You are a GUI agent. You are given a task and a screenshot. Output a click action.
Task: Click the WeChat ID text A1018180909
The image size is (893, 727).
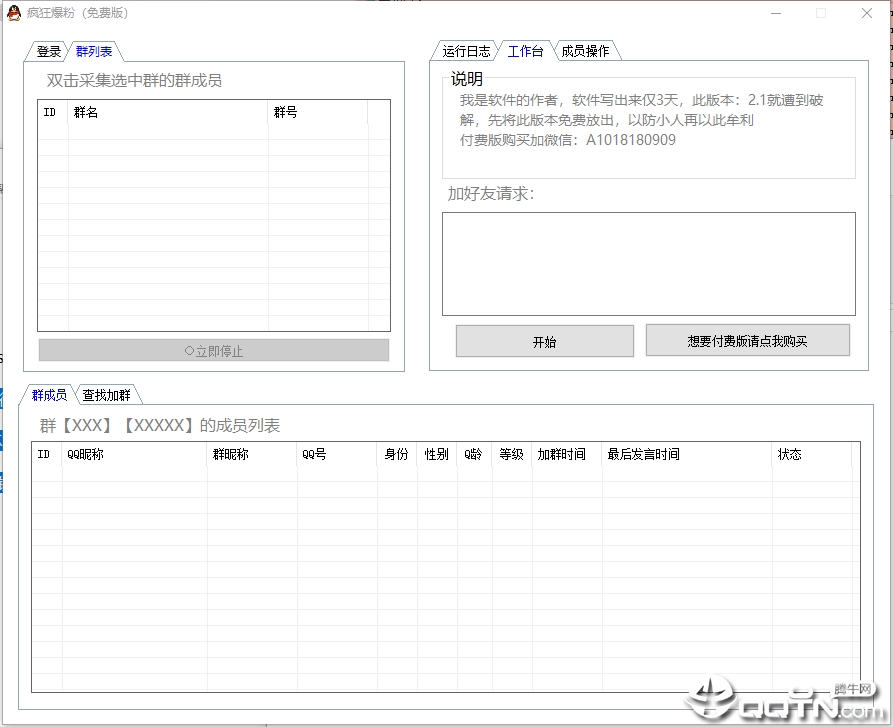click(x=630, y=140)
